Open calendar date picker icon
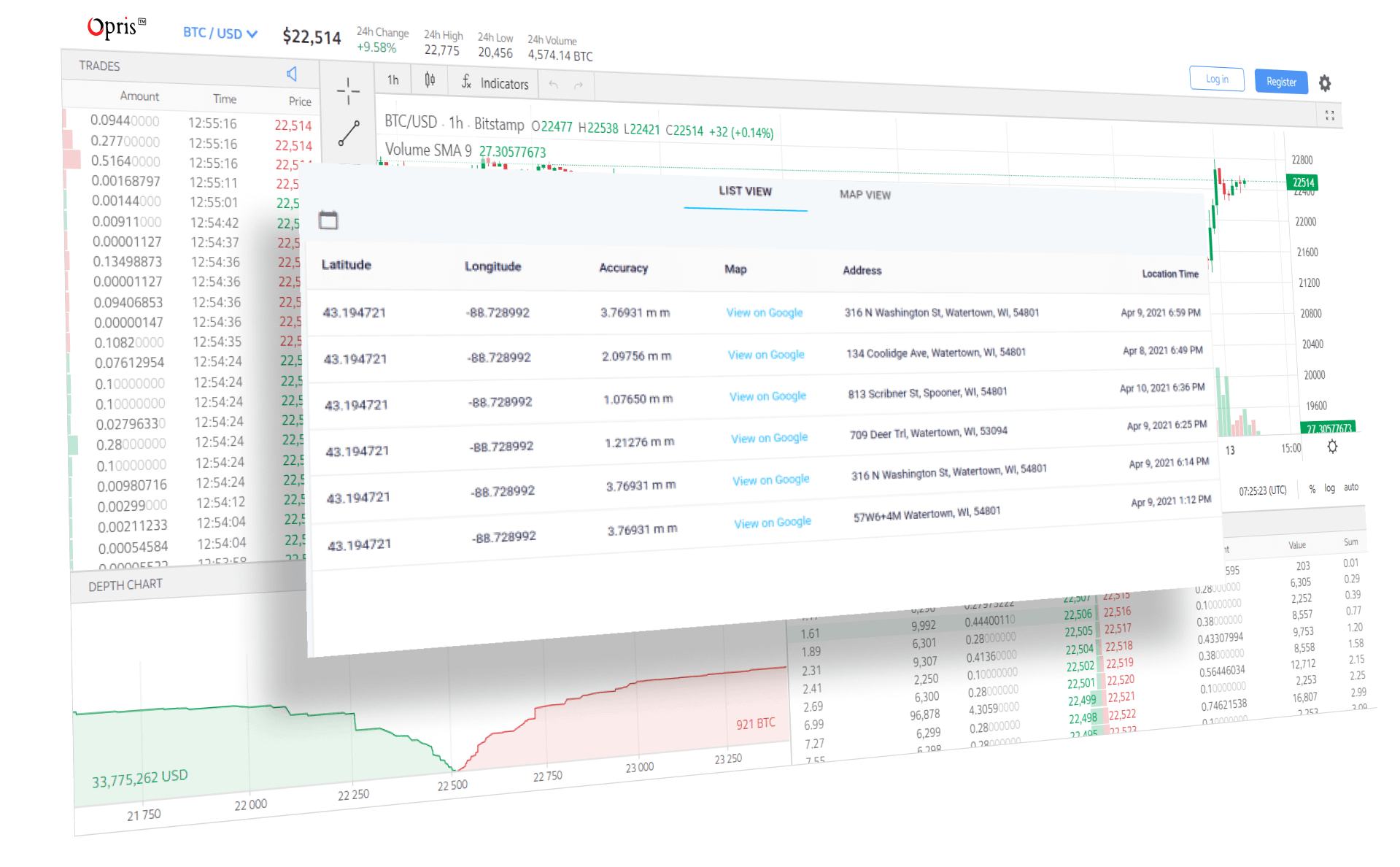The width and height of the screenshot is (1400, 867). 328,220
